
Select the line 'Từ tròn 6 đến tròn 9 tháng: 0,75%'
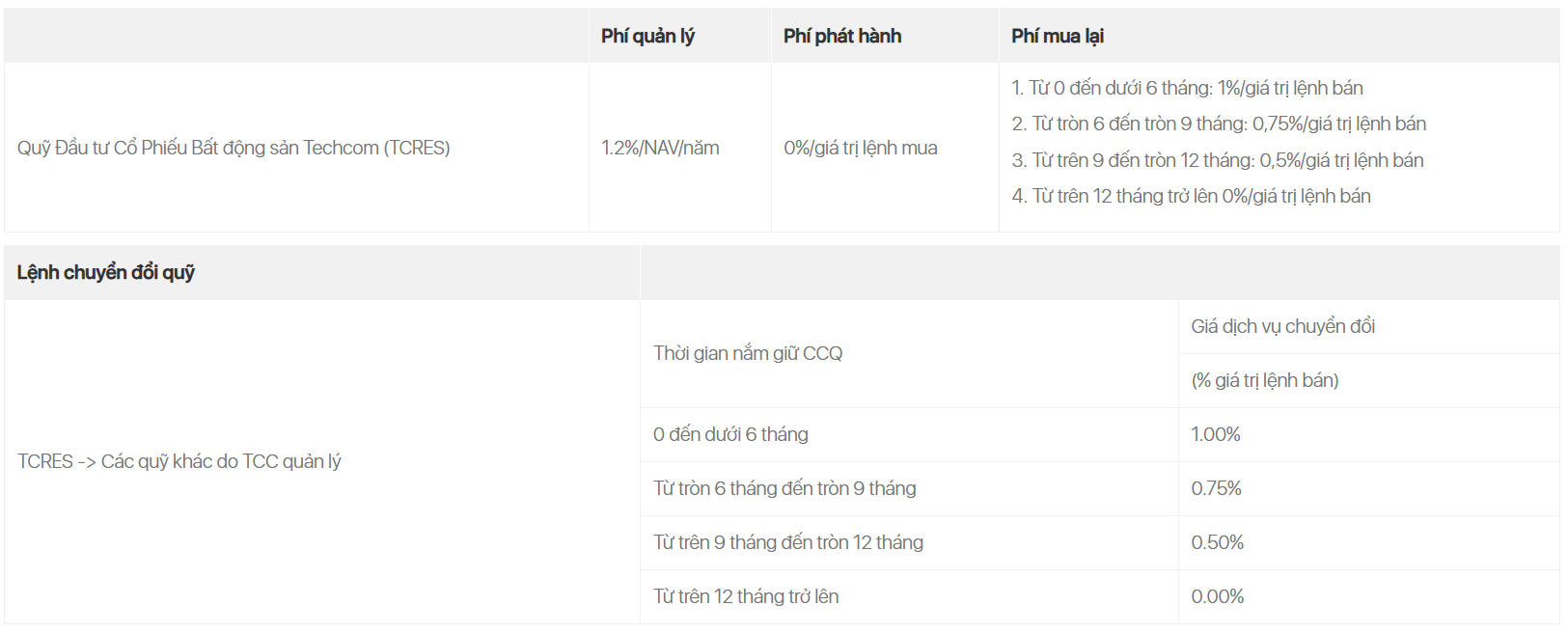point(1219,124)
